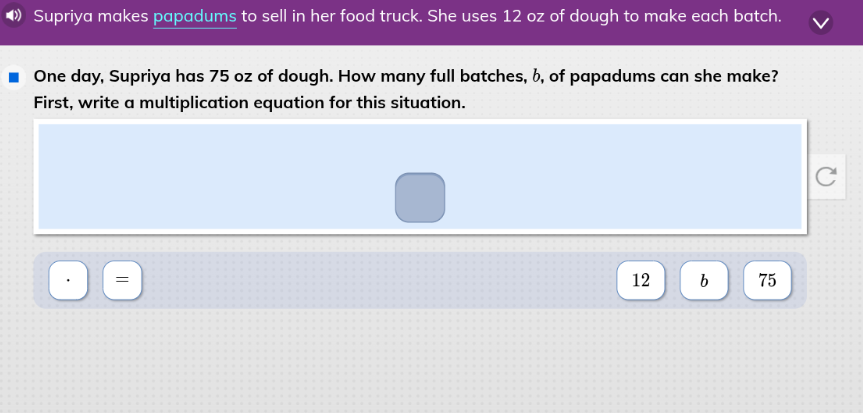Click the italic b in the question
This screenshot has height=413, width=863.
click(x=536, y=77)
